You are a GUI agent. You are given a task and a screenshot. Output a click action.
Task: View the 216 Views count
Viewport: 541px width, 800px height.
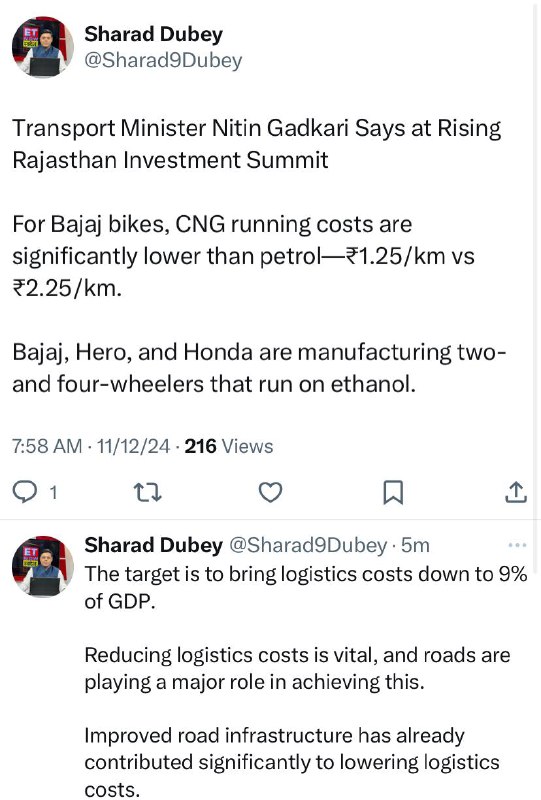click(229, 446)
